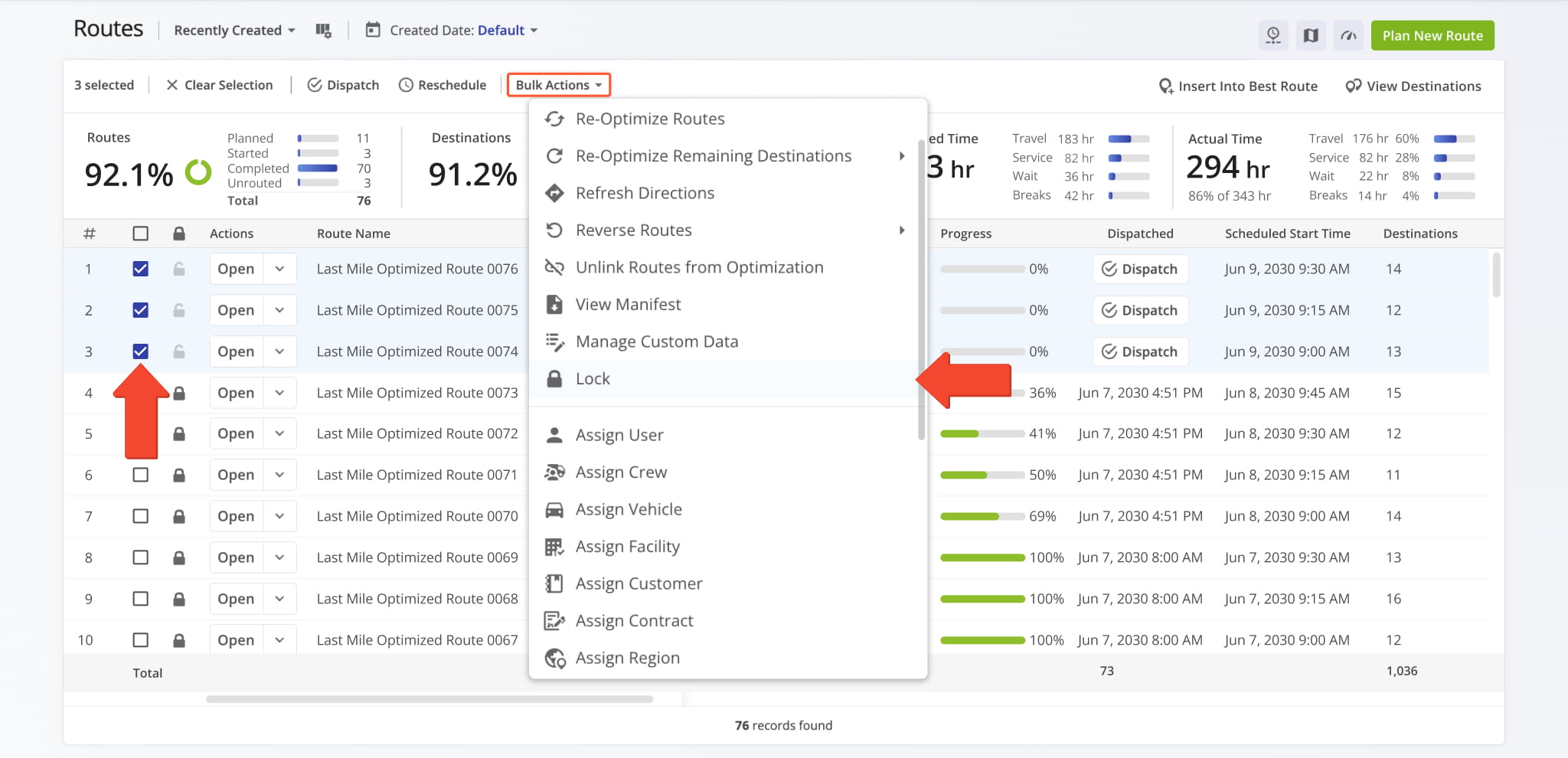Expand the Recently Created dropdown

point(234,31)
